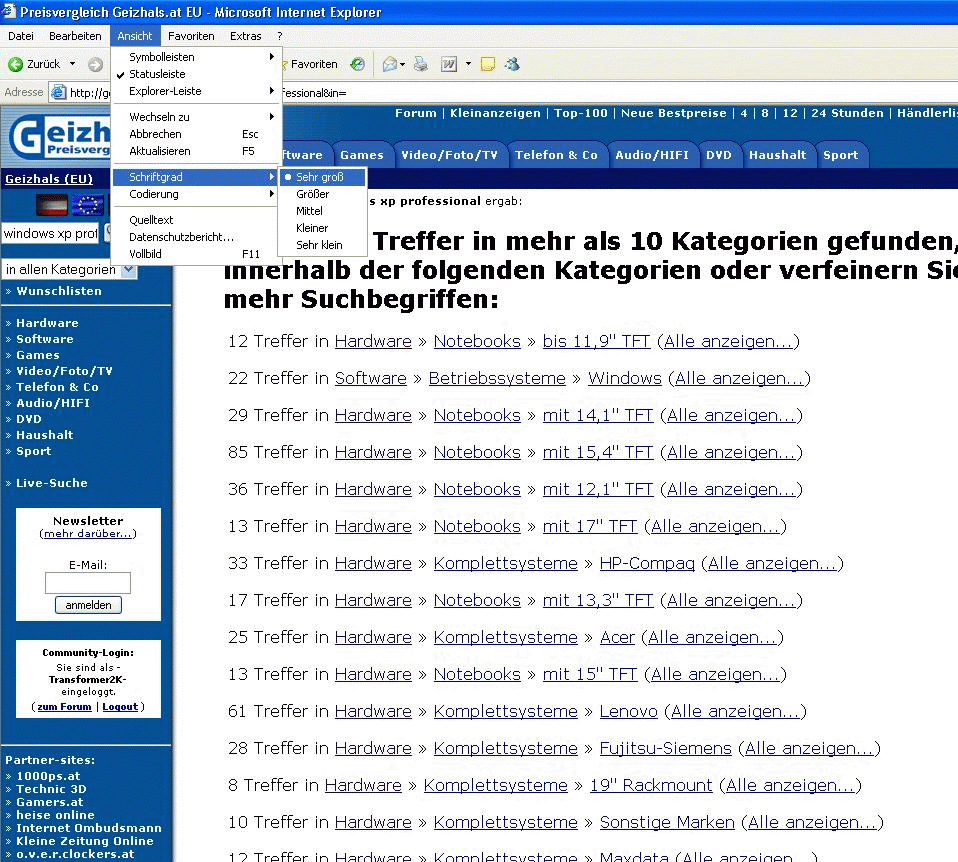Click the Edit with Word toolbar icon

(449, 64)
